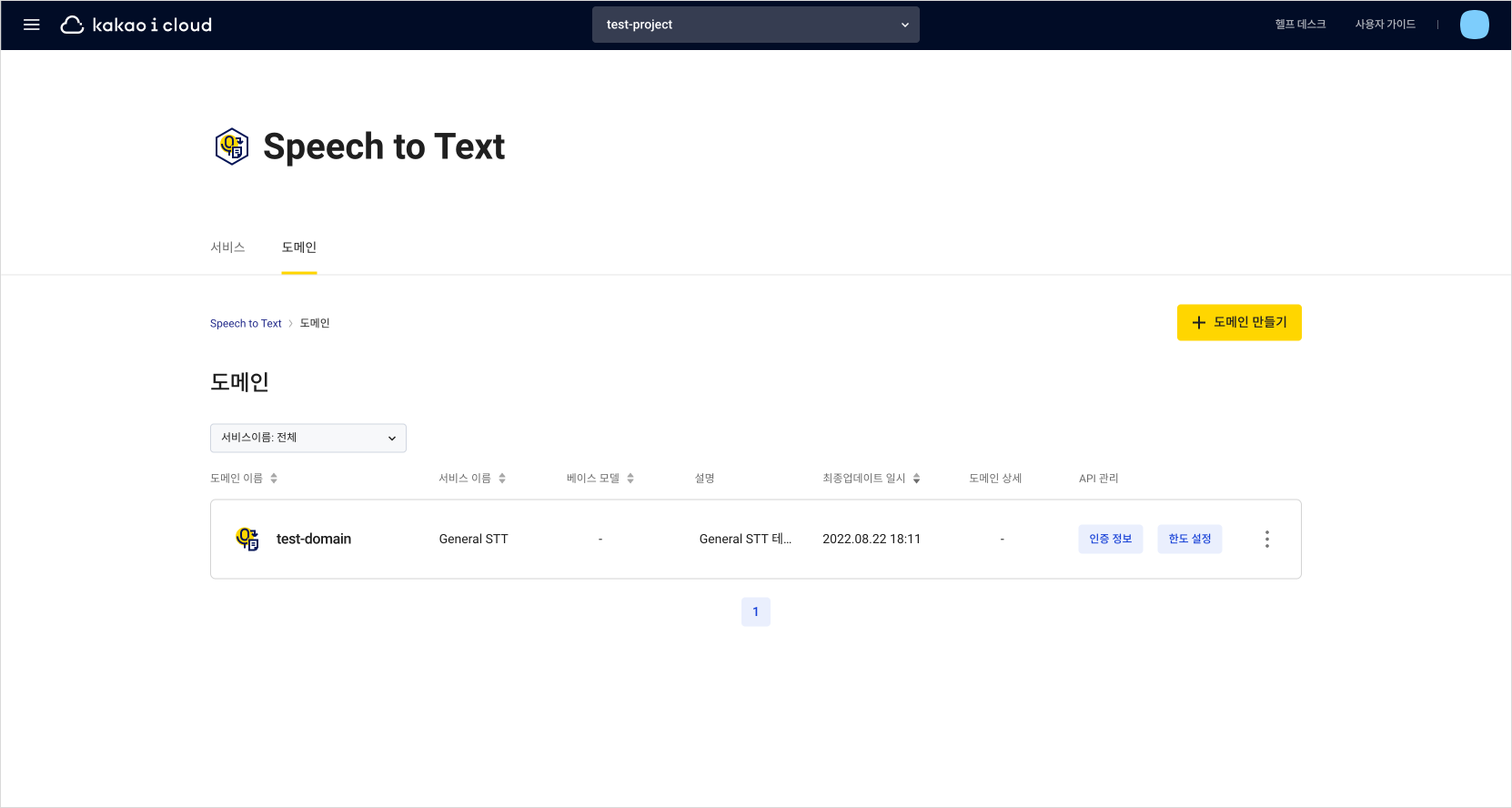Viewport: 1512px width, 808px height.
Task: Click the 2022.08.22 18:11 timestamp
Action: click(x=872, y=539)
